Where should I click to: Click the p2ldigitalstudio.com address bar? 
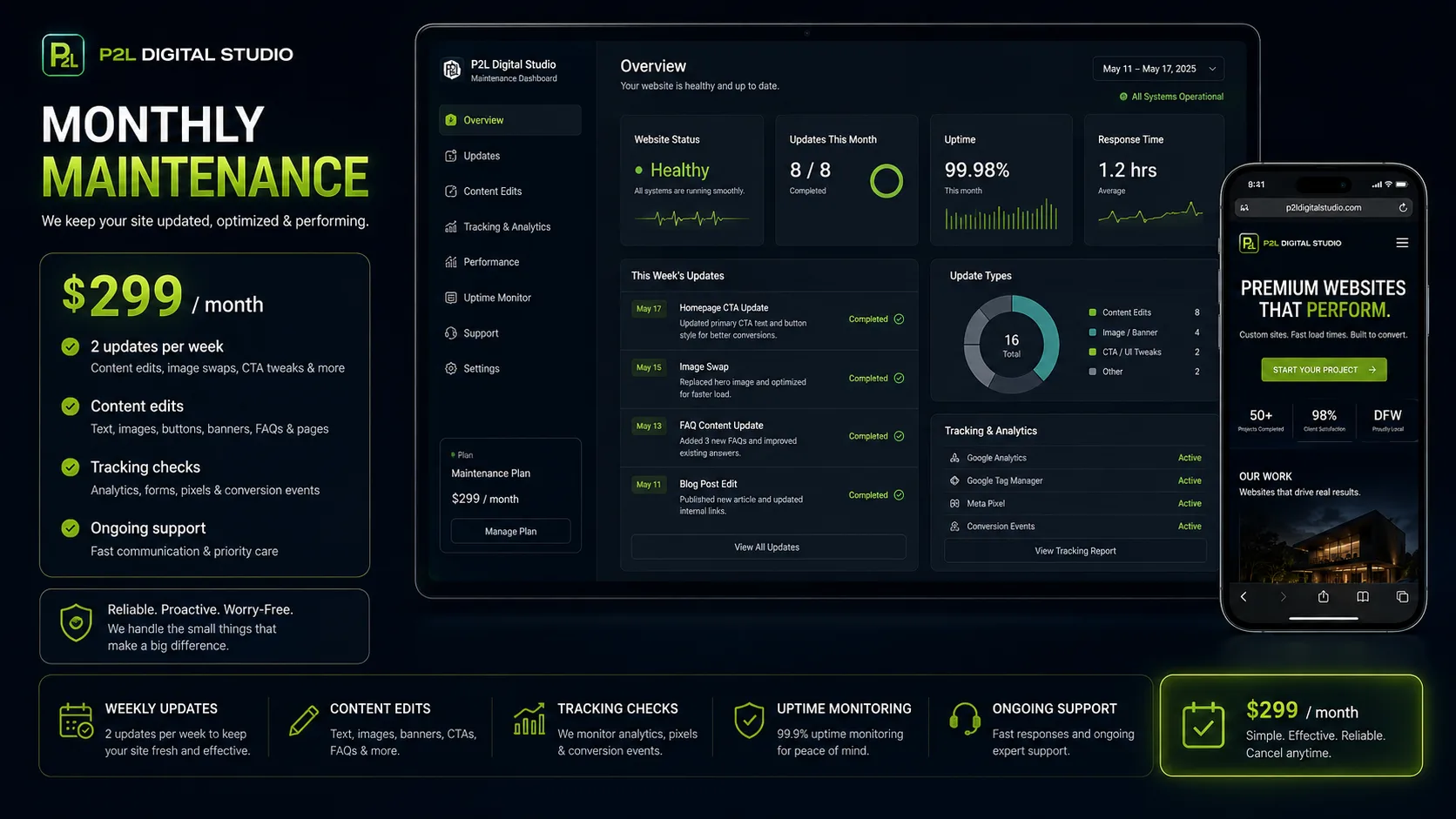coord(1324,208)
